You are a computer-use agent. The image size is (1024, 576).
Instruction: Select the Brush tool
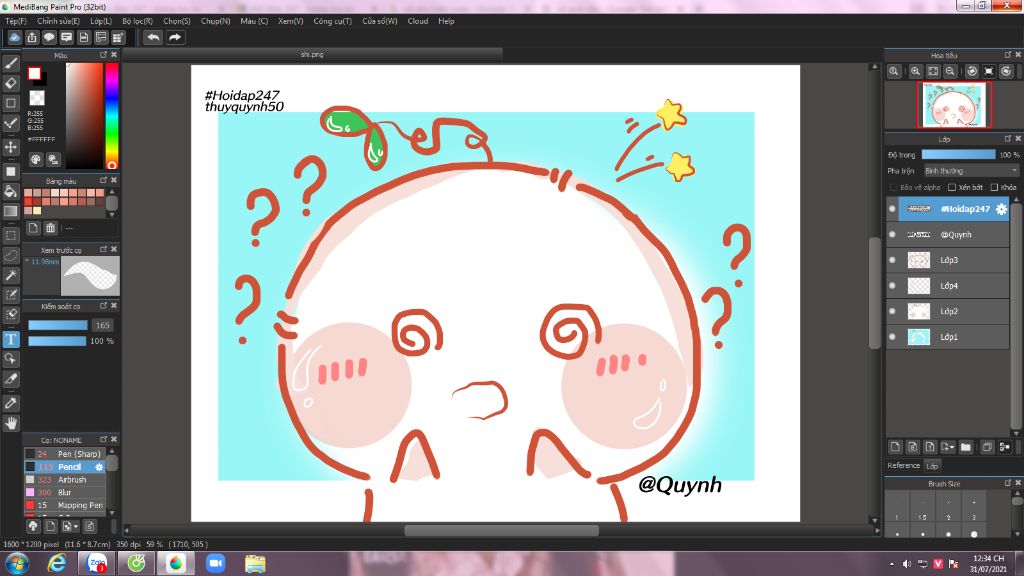pyautogui.click(x=10, y=63)
